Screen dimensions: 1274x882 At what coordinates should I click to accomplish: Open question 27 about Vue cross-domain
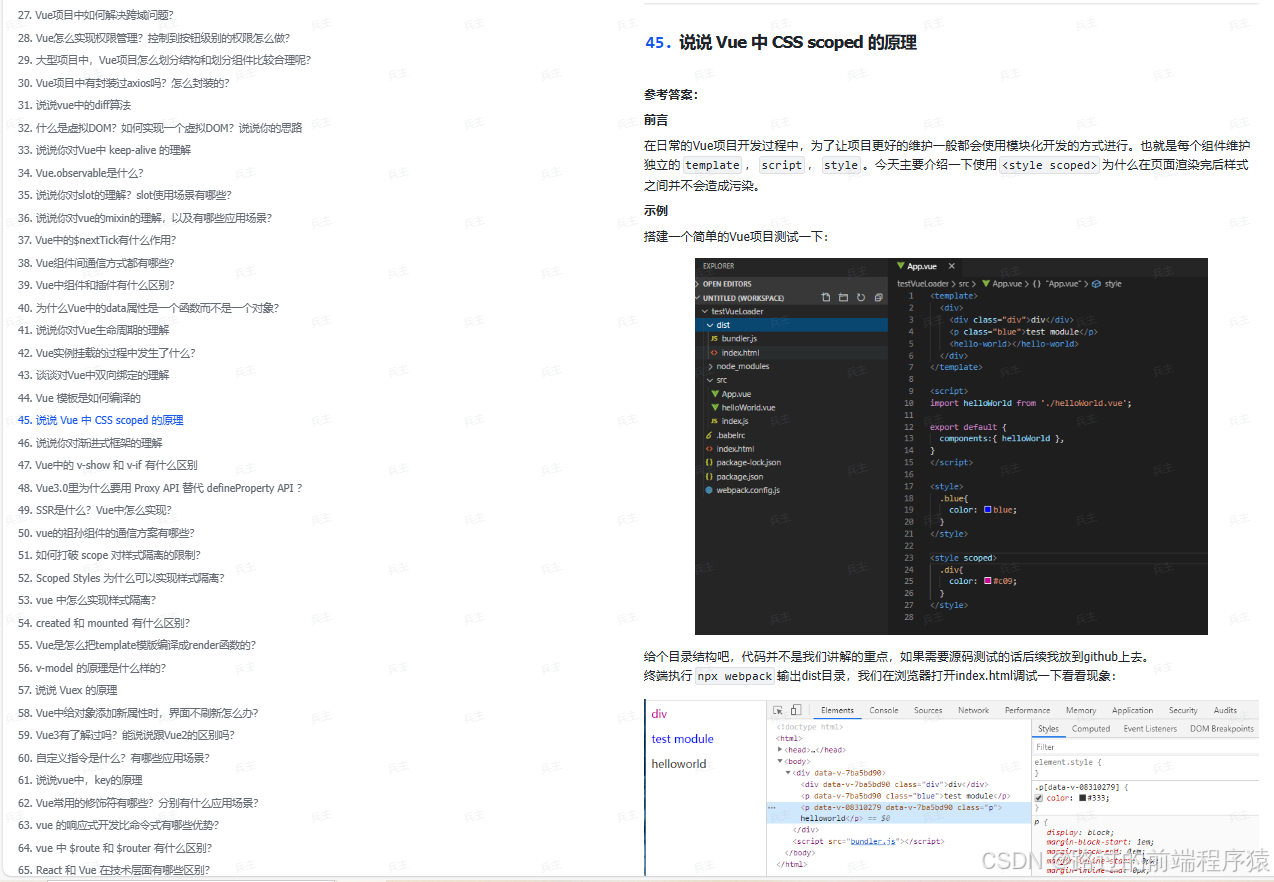95,15
